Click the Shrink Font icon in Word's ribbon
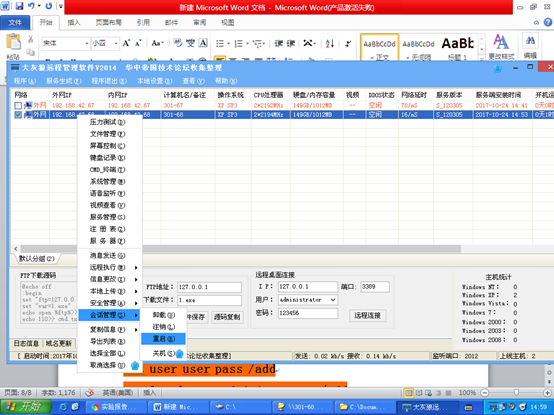 point(138,43)
